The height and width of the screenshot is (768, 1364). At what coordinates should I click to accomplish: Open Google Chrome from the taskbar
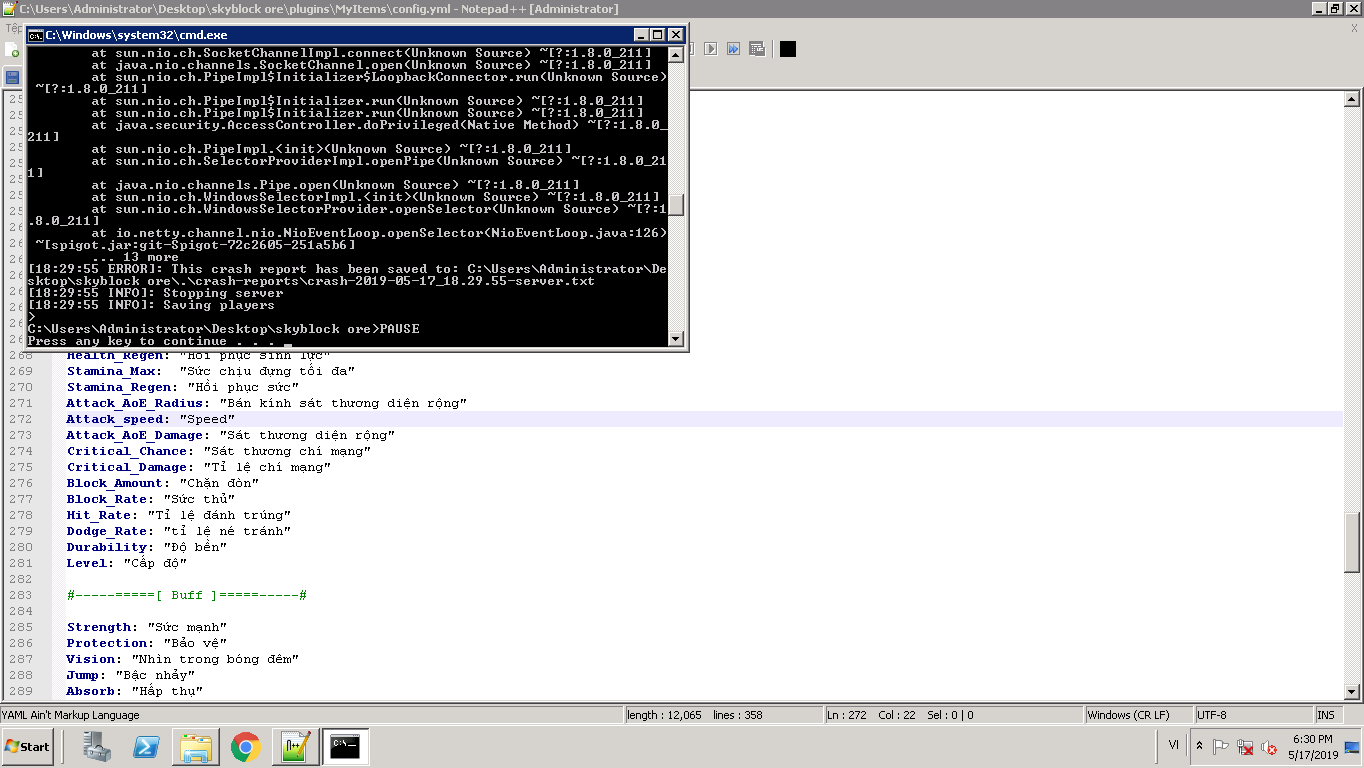click(246, 746)
